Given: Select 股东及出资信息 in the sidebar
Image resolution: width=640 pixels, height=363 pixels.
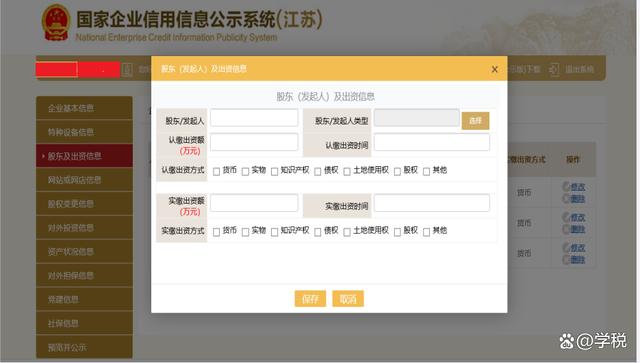Looking at the screenshot, I should pos(84,156).
